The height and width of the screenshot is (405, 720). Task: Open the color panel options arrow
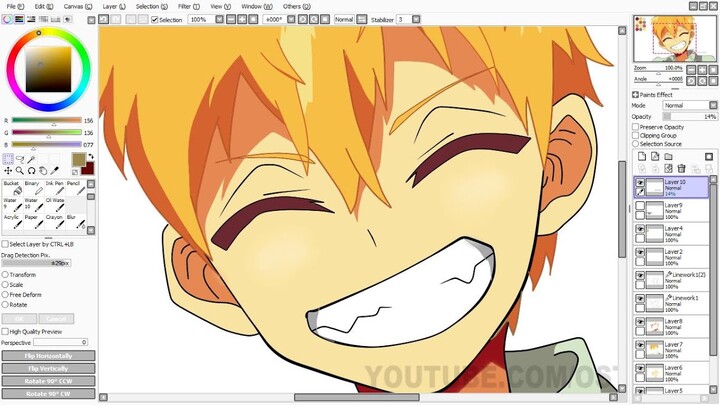[91, 20]
